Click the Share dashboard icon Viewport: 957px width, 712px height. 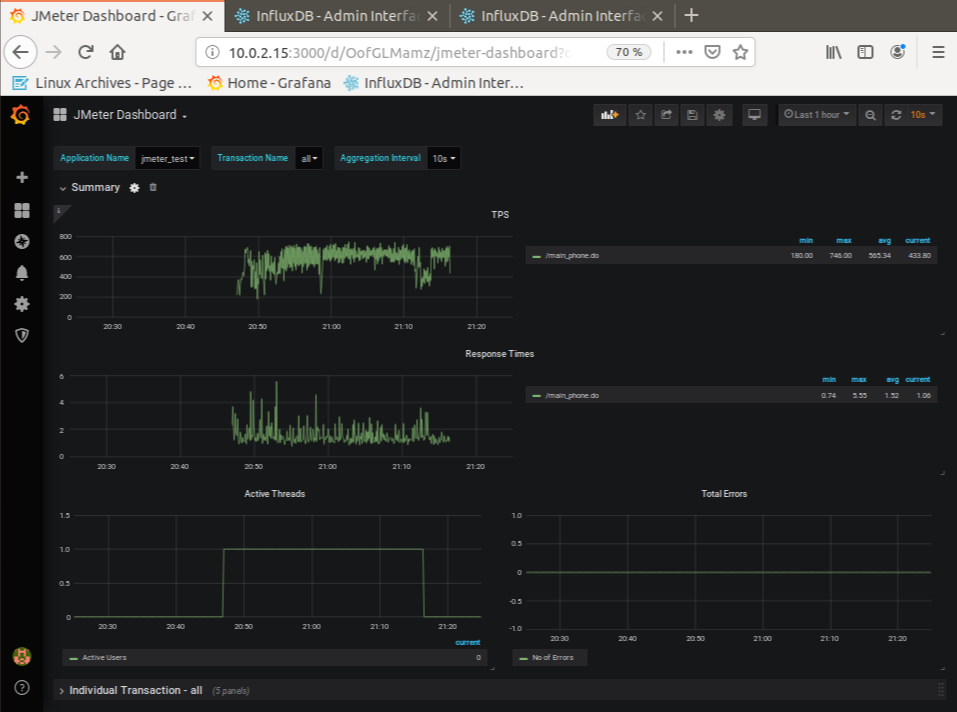(666, 115)
